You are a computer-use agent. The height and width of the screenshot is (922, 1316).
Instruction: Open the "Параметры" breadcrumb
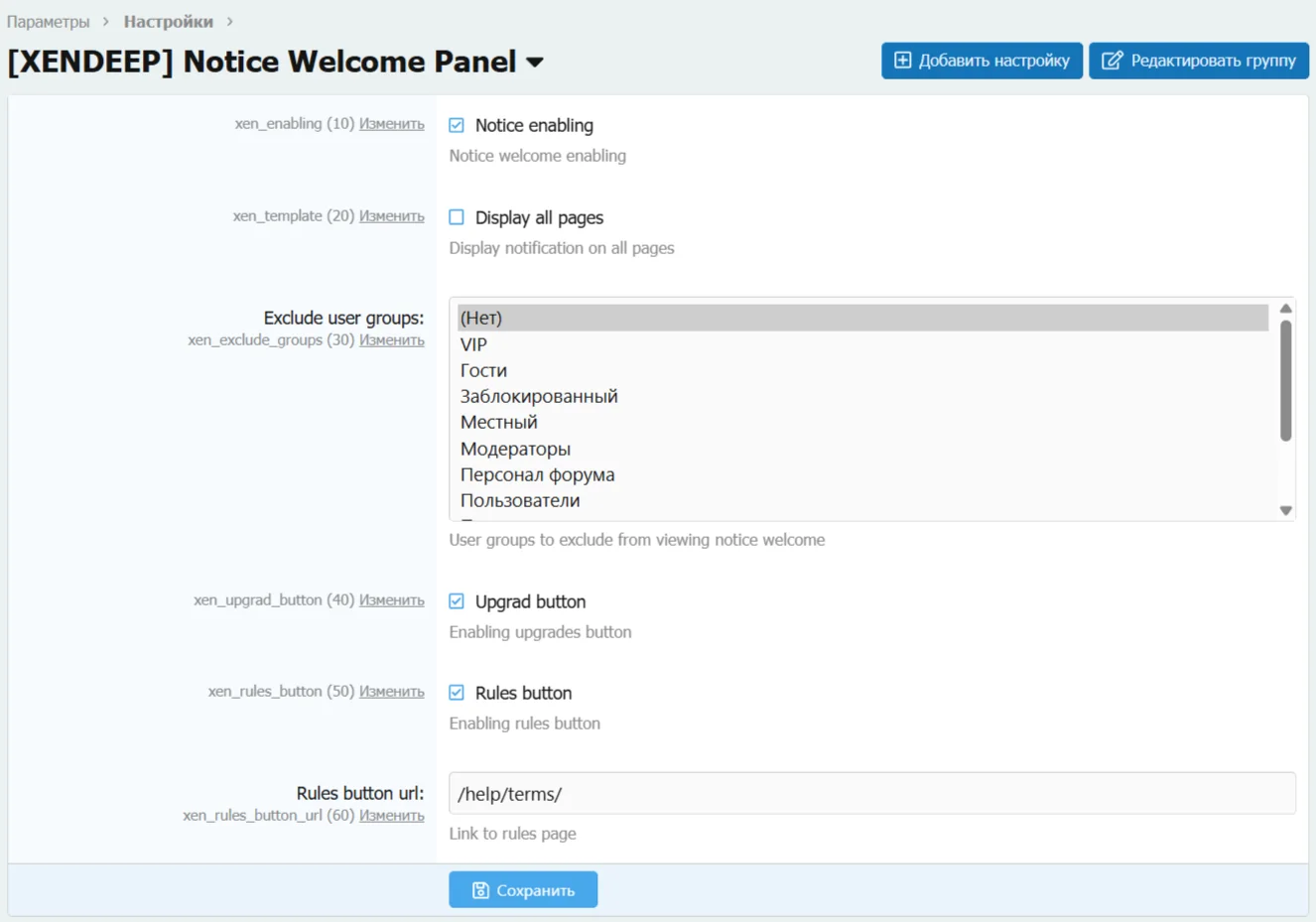[47, 20]
